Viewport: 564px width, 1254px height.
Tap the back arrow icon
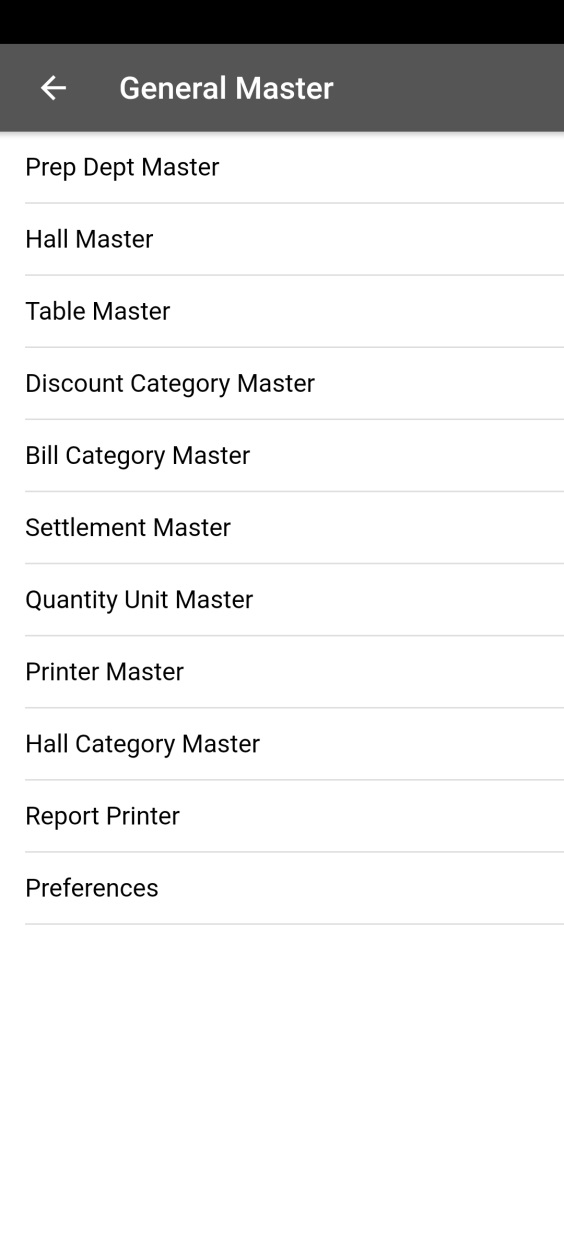pyautogui.click(x=53, y=88)
